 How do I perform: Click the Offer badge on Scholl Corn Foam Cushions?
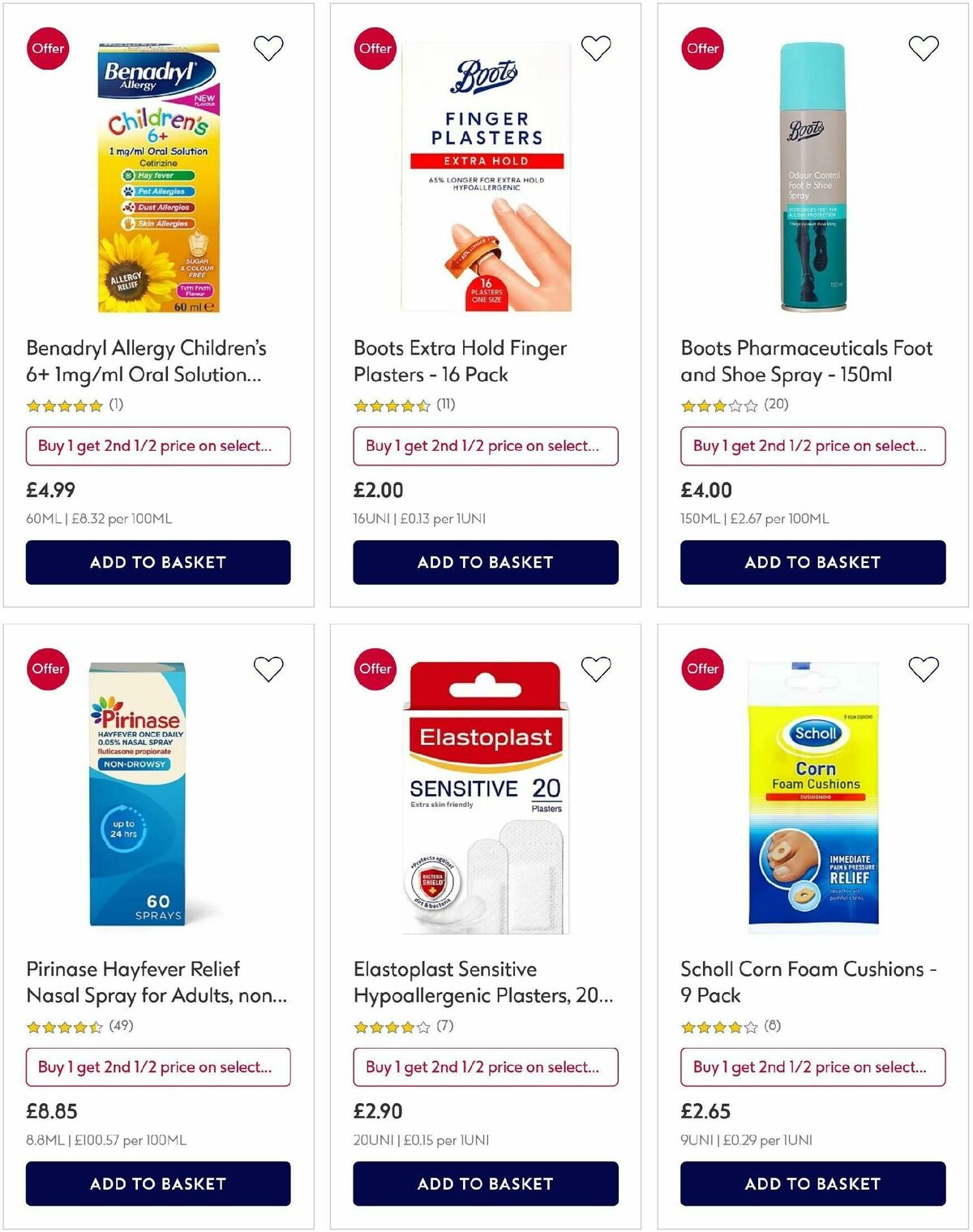click(x=701, y=668)
